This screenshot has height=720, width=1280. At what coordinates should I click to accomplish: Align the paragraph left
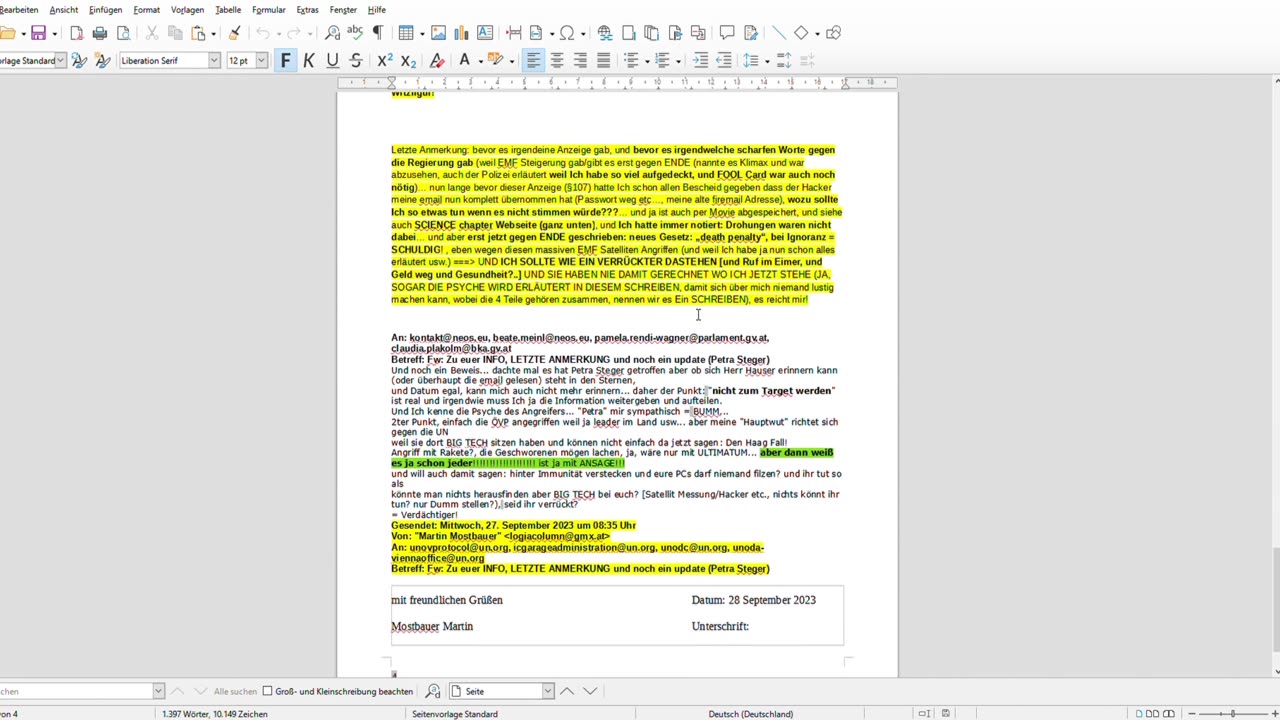[534, 61]
